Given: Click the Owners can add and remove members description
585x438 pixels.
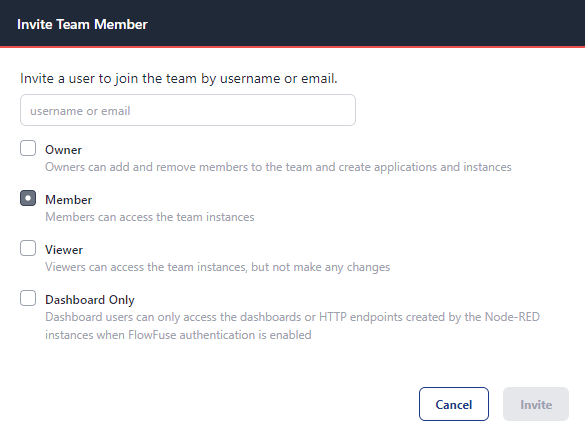Looking at the screenshot, I should tap(278, 167).
